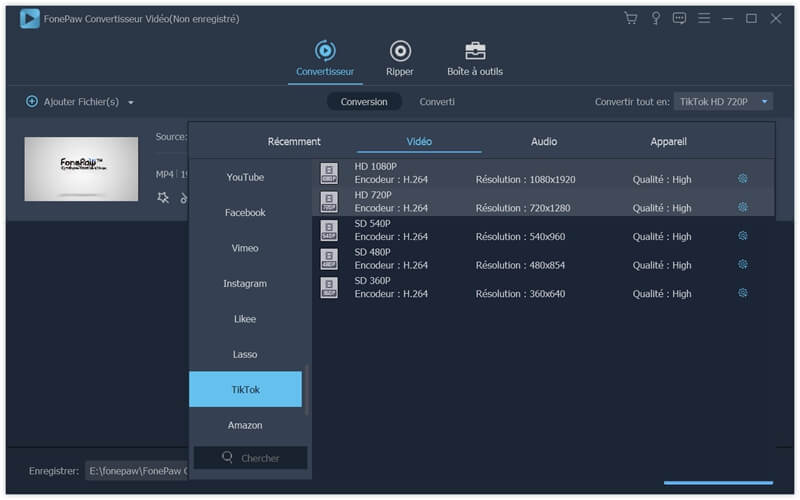Open the hamburger menu icon
800x500 pixels.
(704, 18)
